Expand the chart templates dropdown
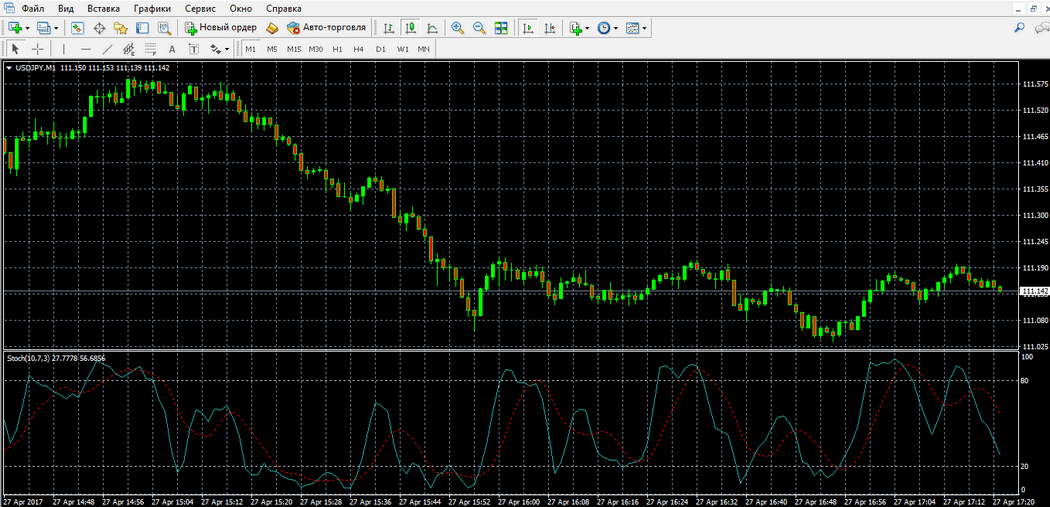This screenshot has width=1050, height=507. tap(645, 28)
